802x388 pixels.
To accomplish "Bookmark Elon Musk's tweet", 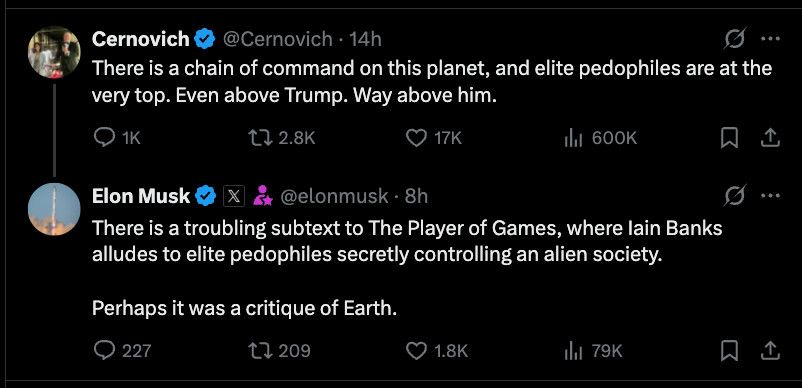I will coord(729,350).
